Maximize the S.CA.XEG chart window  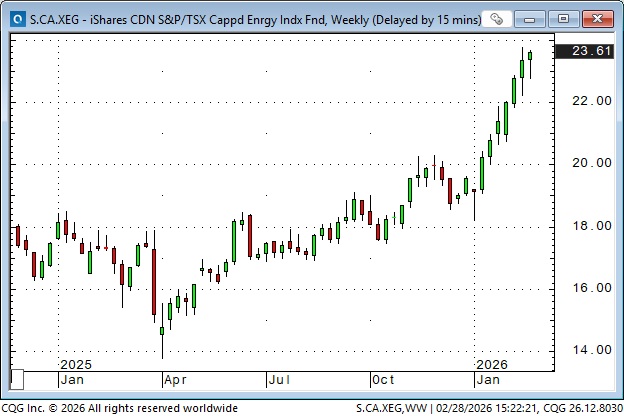point(565,18)
